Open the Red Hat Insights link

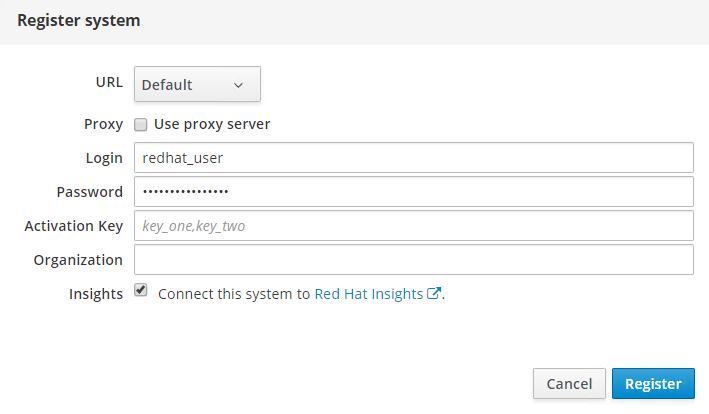(x=369, y=294)
